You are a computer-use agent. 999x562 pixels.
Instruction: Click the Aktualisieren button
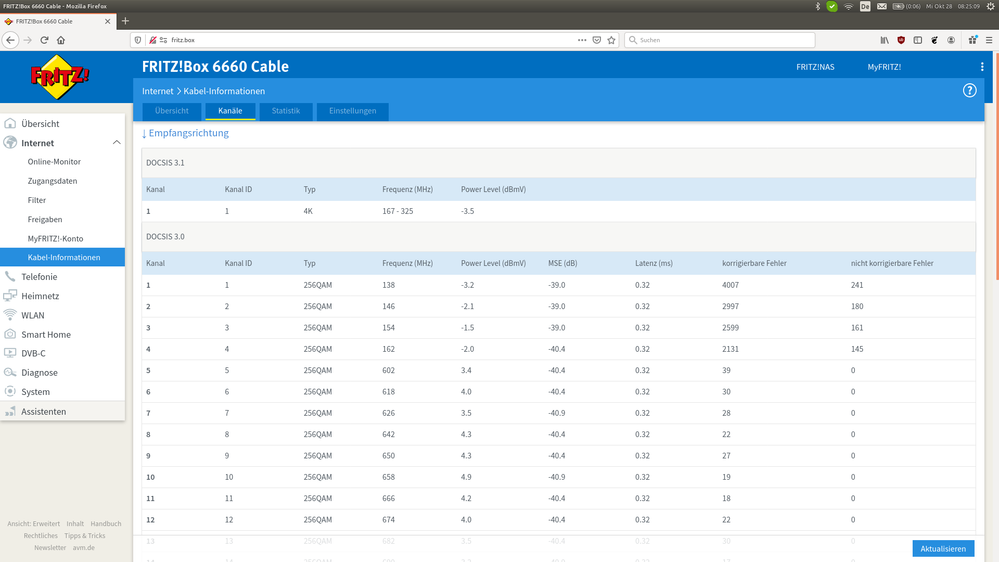click(x=942, y=549)
